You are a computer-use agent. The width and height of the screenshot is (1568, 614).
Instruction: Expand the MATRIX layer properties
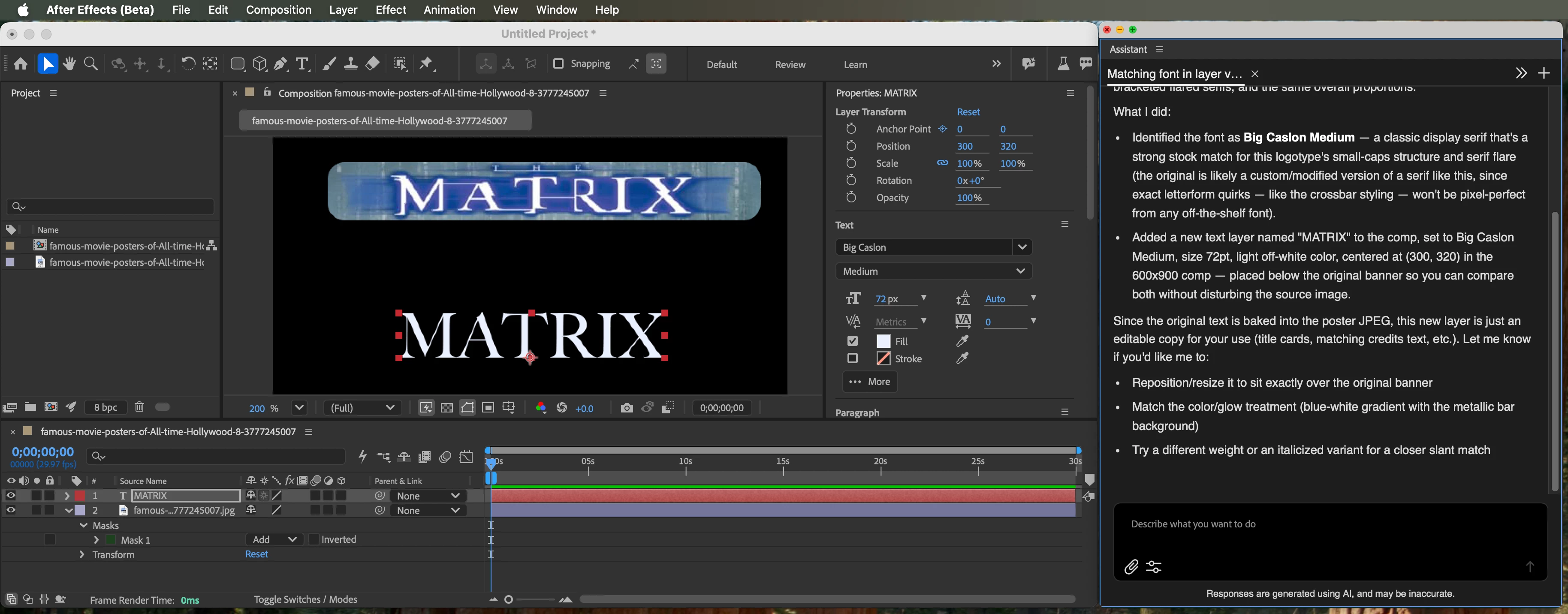[67, 496]
